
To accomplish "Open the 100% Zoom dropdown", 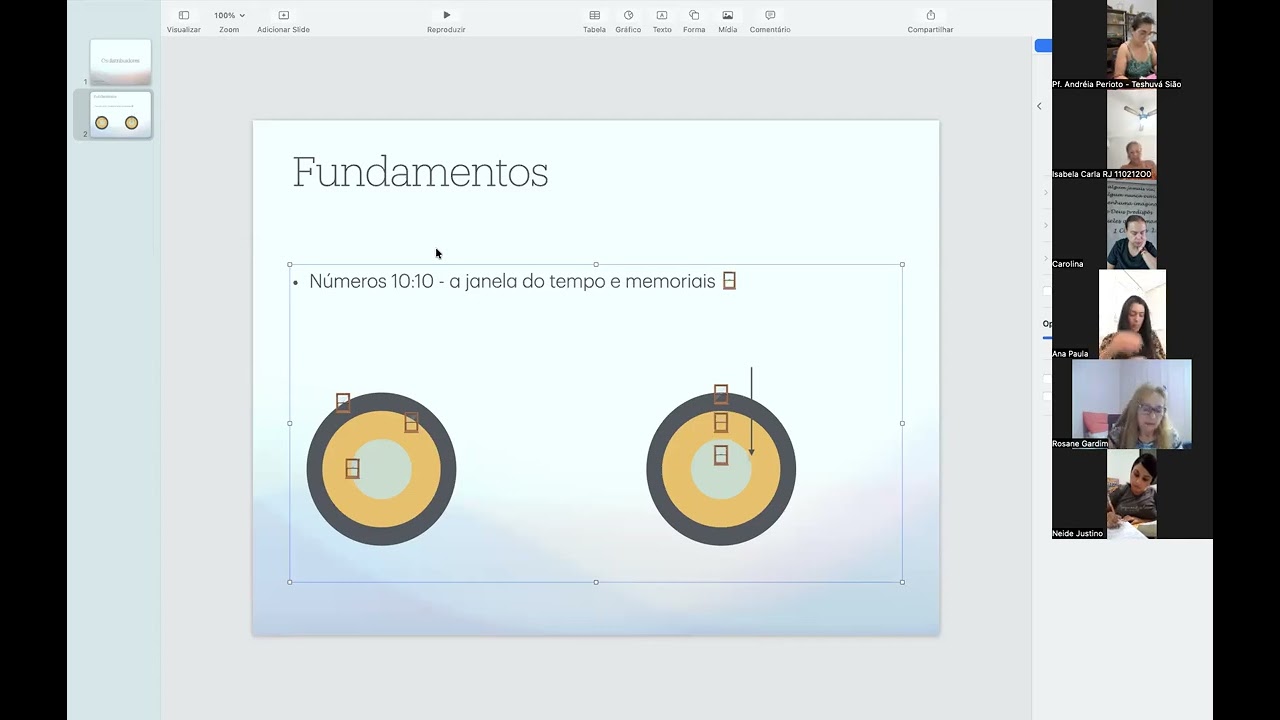I will tap(229, 21).
